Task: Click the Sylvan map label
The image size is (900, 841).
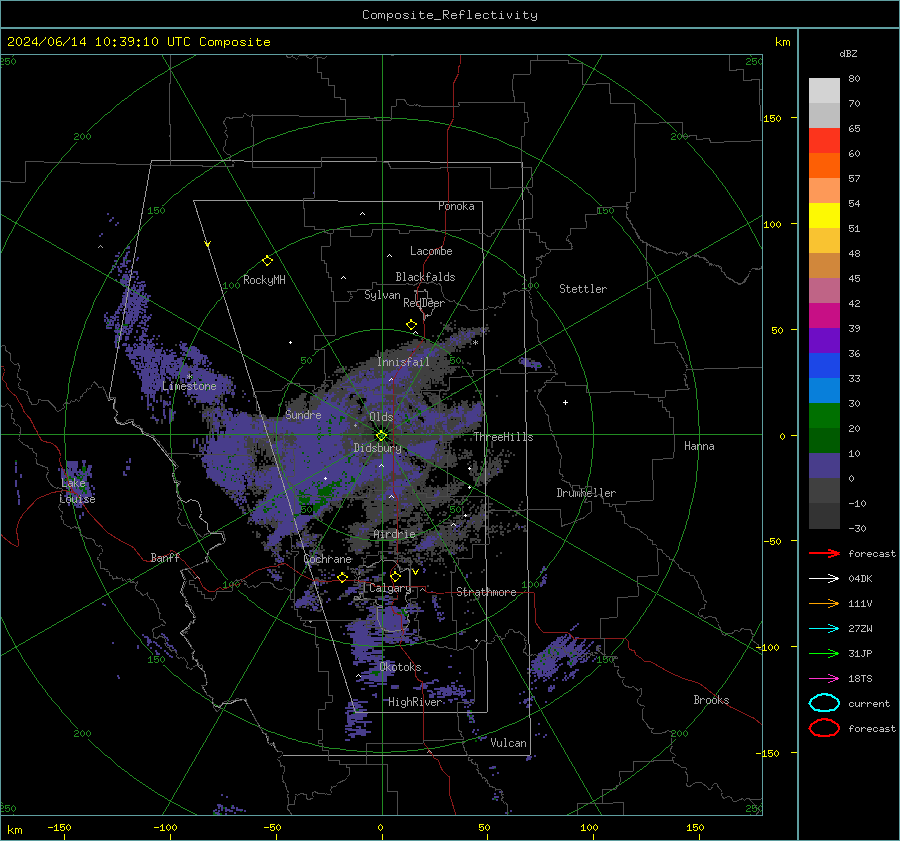Action: [382, 295]
